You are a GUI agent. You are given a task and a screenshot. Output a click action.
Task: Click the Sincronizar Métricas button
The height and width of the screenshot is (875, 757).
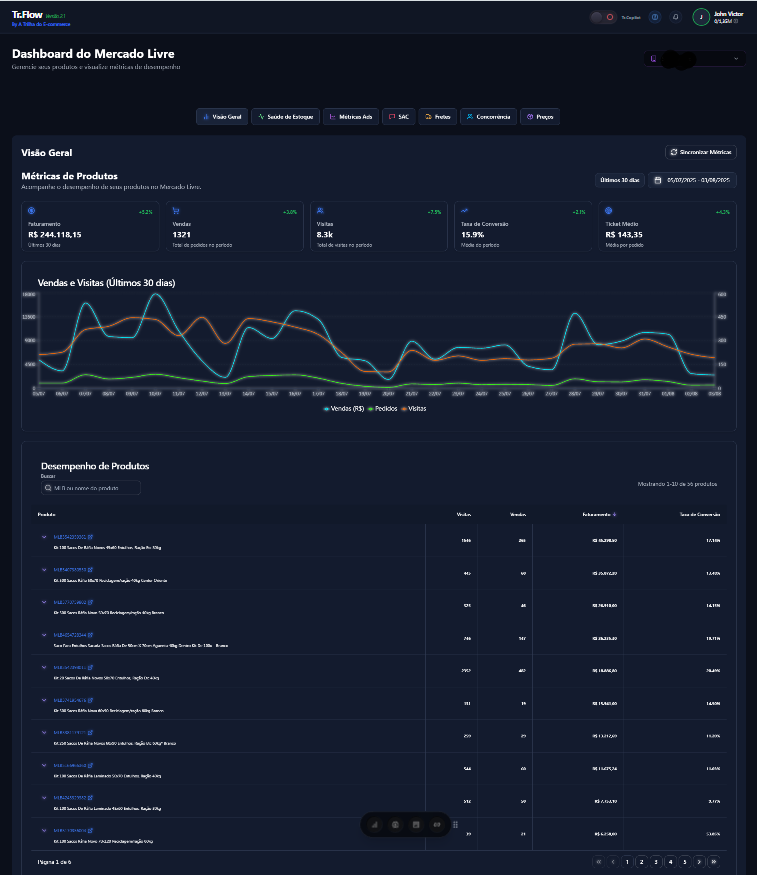point(701,152)
